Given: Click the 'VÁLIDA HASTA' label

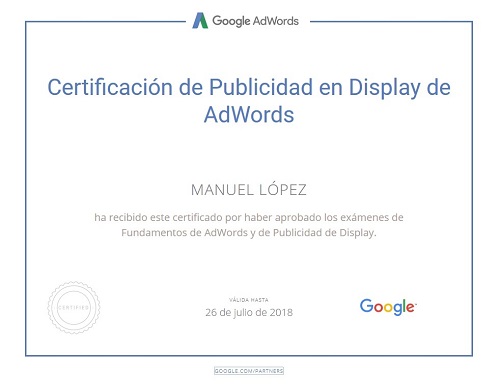Looking at the screenshot, I should (249, 300).
